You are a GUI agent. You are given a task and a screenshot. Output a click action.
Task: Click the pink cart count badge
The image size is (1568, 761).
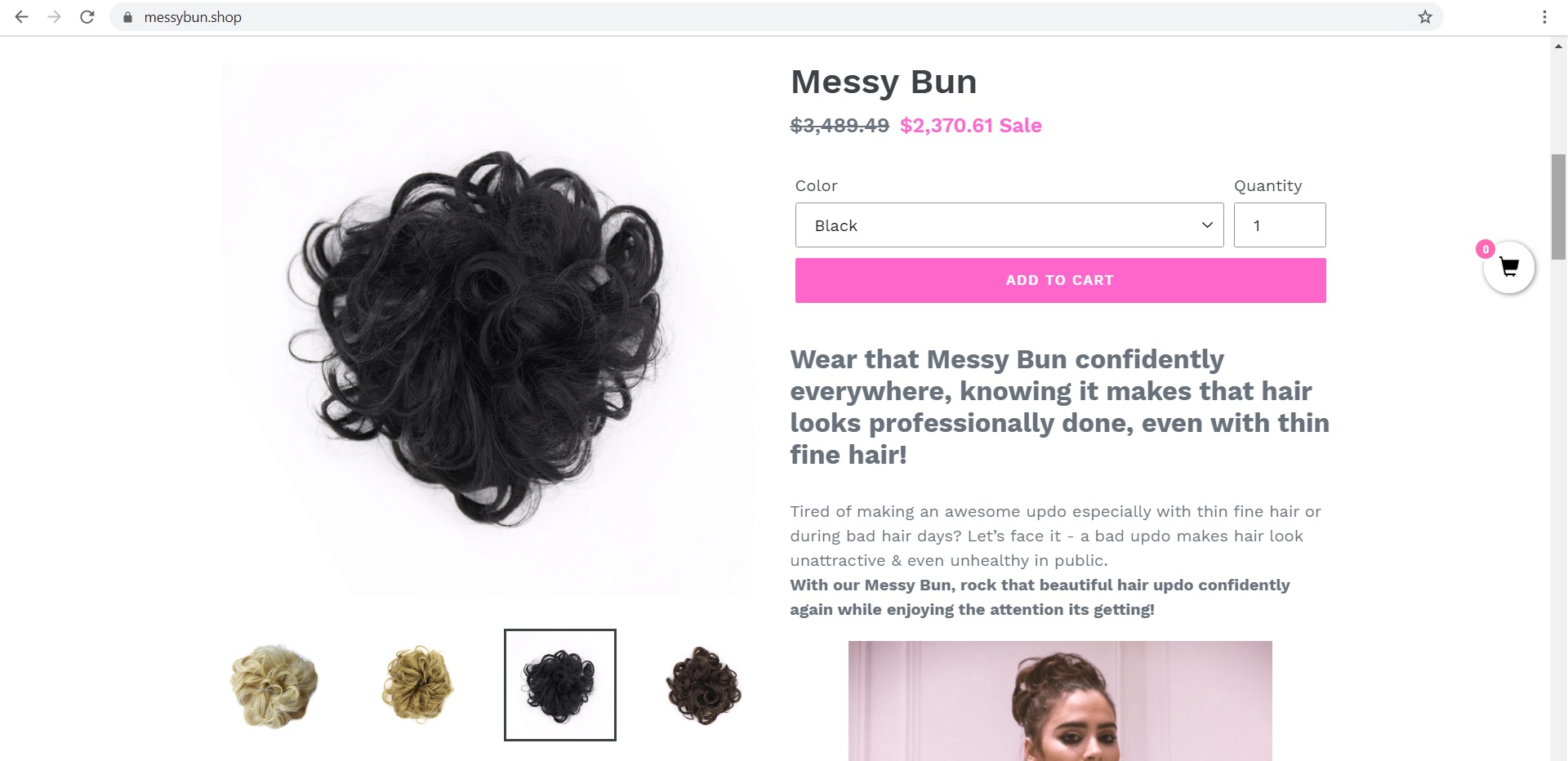[1486, 249]
